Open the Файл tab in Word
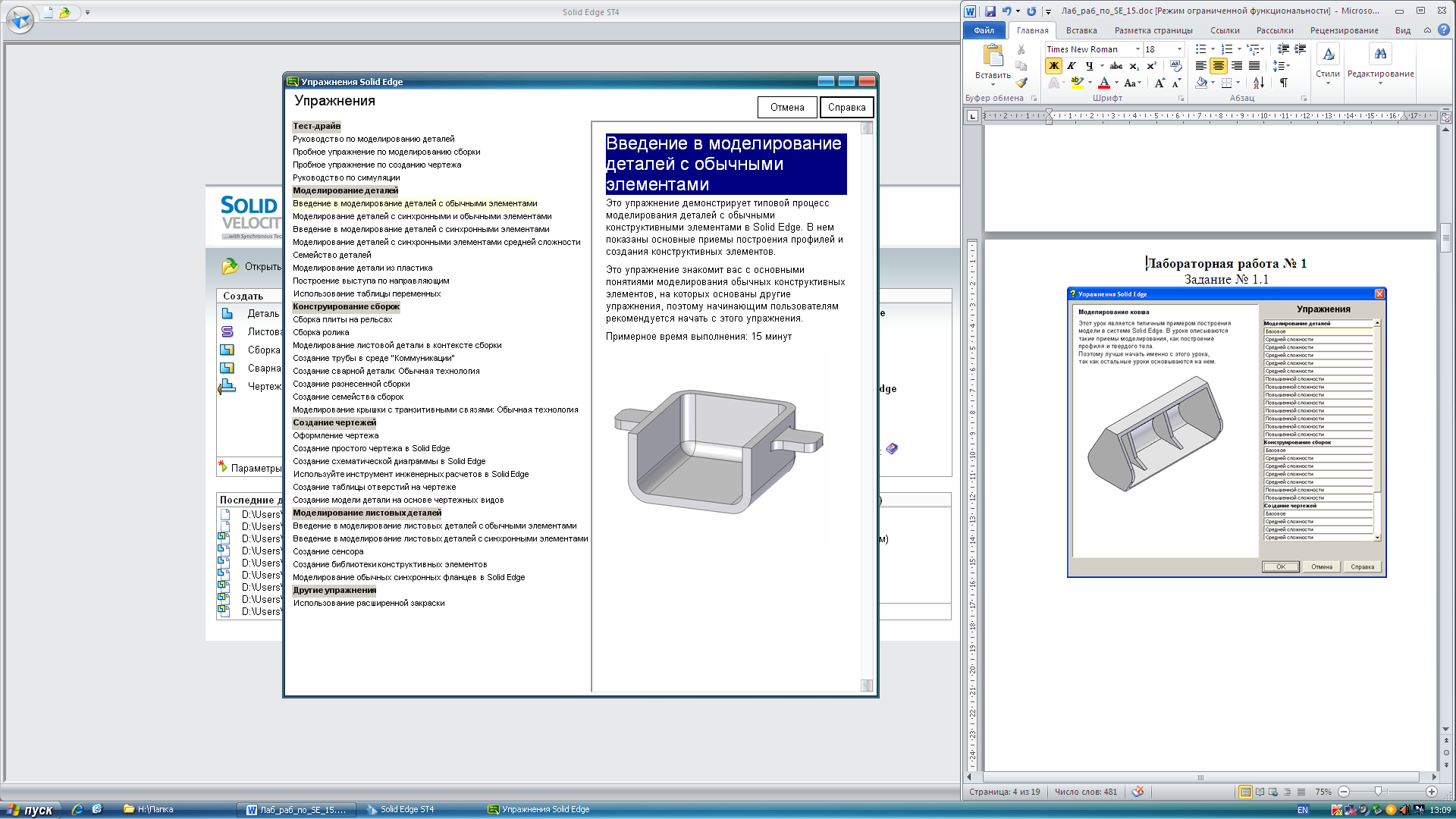 (984, 30)
